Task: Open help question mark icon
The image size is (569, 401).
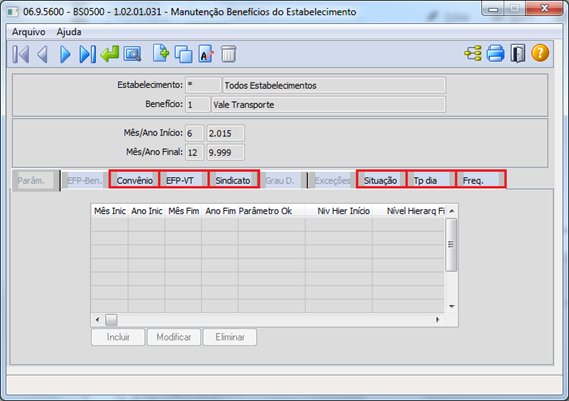Action: 540,53
